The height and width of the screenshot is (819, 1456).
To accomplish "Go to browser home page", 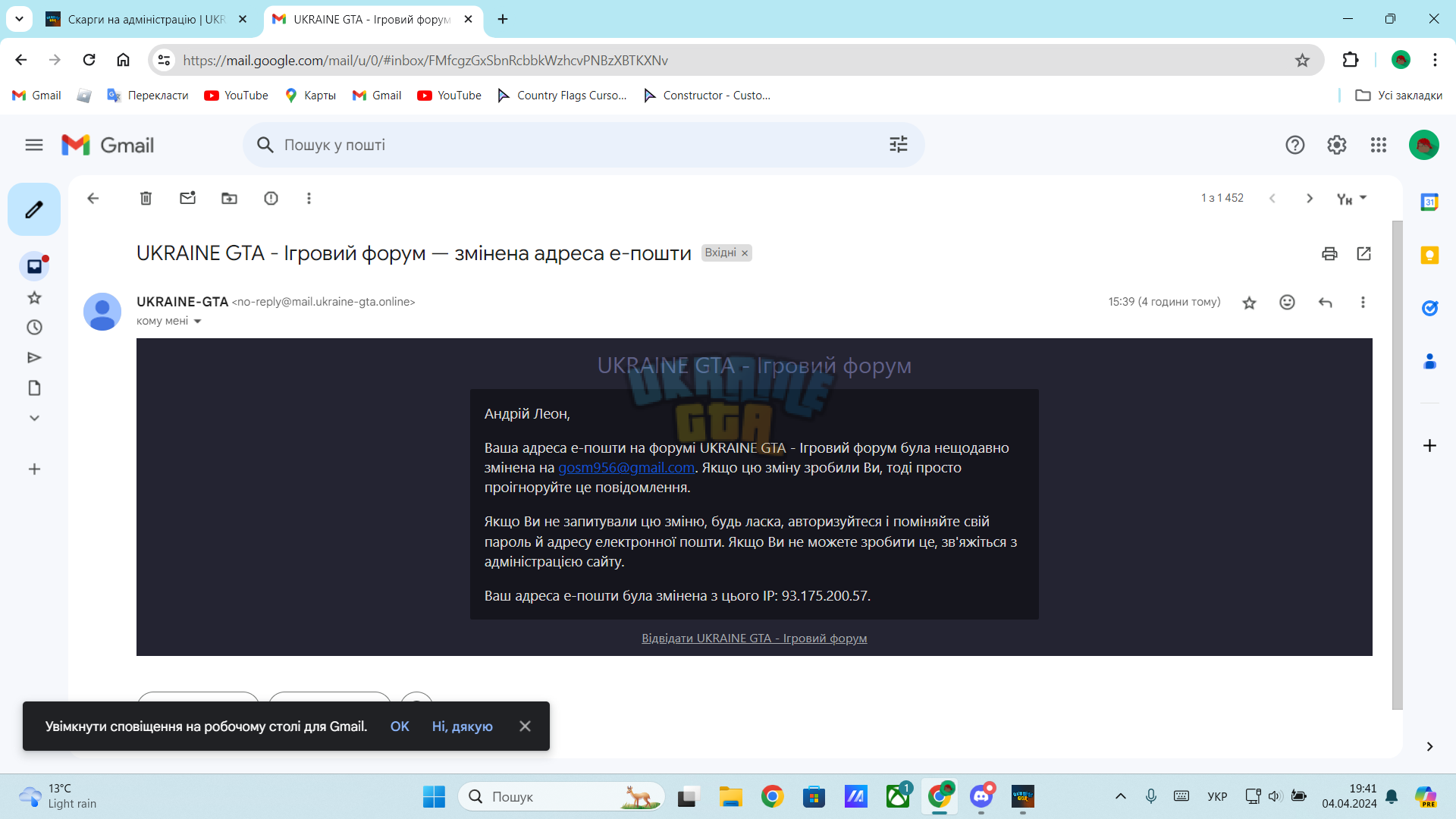I will click(123, 60).
